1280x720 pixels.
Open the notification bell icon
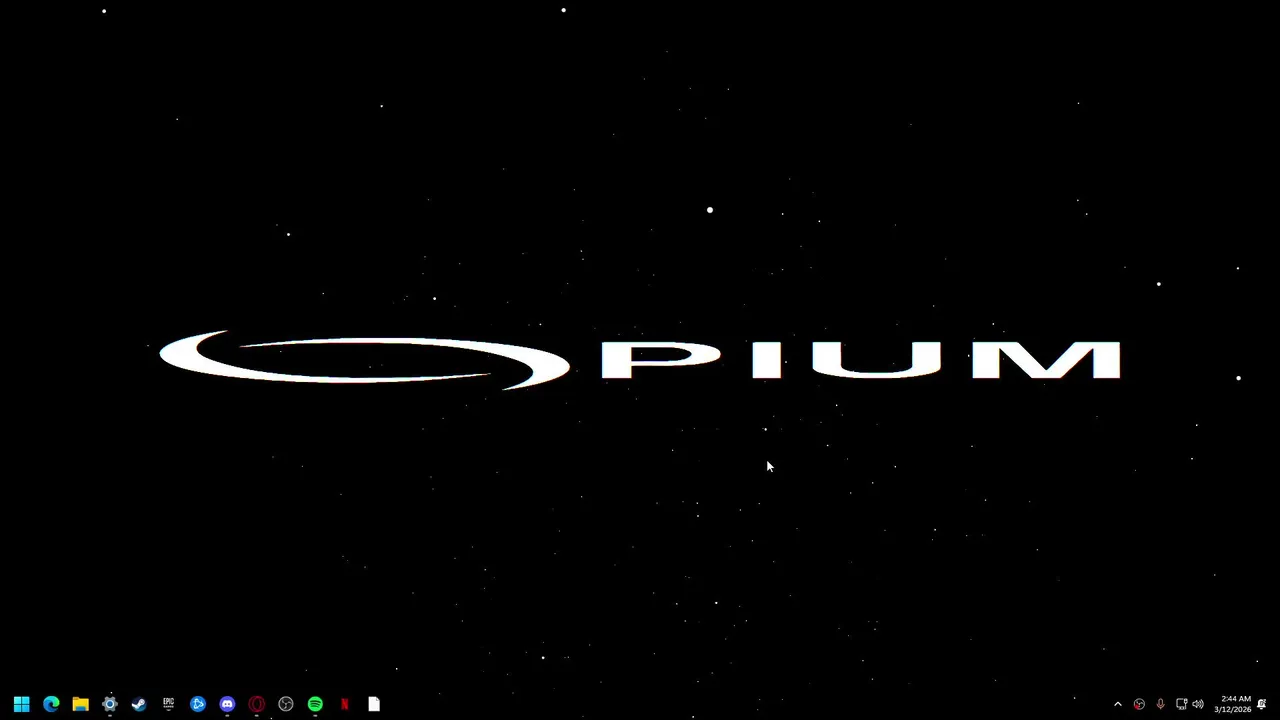point(1262,704)
